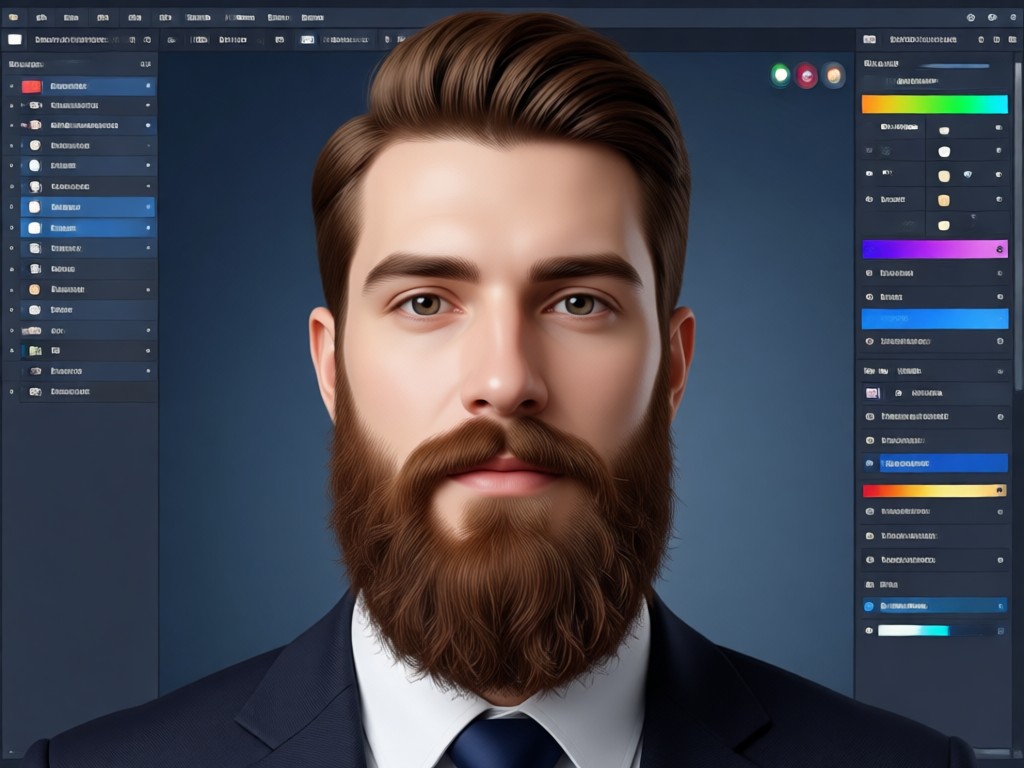
Task: Click the small icon on the purple gradient bar
Action: click(999, 249)
